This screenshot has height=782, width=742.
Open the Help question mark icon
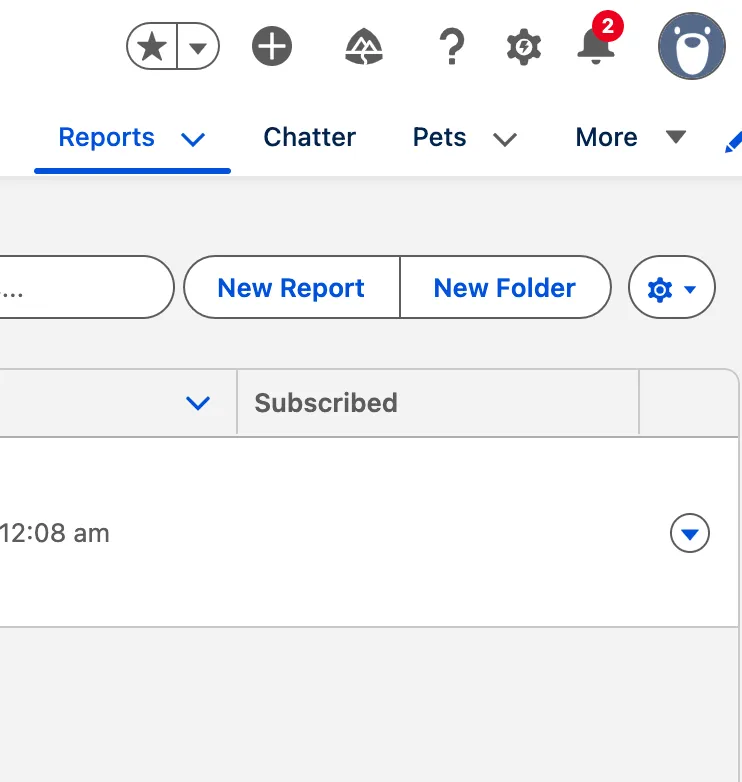coord(452,46)
